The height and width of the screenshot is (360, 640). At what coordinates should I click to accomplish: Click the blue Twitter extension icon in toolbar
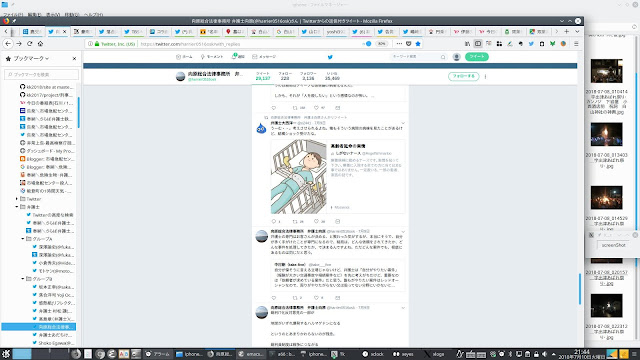click(x=531, y=44)
